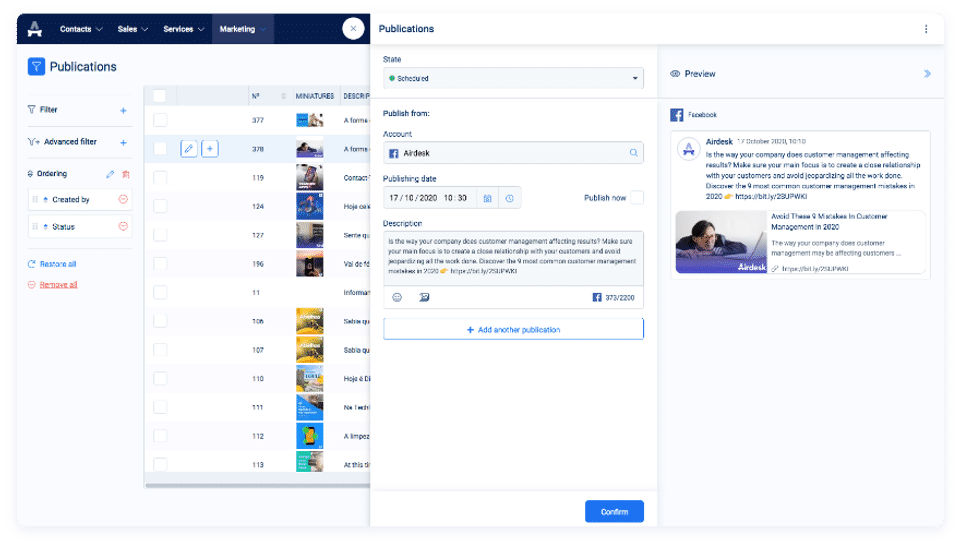Viewport: 960px width, 545px height.
Task: Check the row 111 checkbox
Action: (x=160, y=407)
